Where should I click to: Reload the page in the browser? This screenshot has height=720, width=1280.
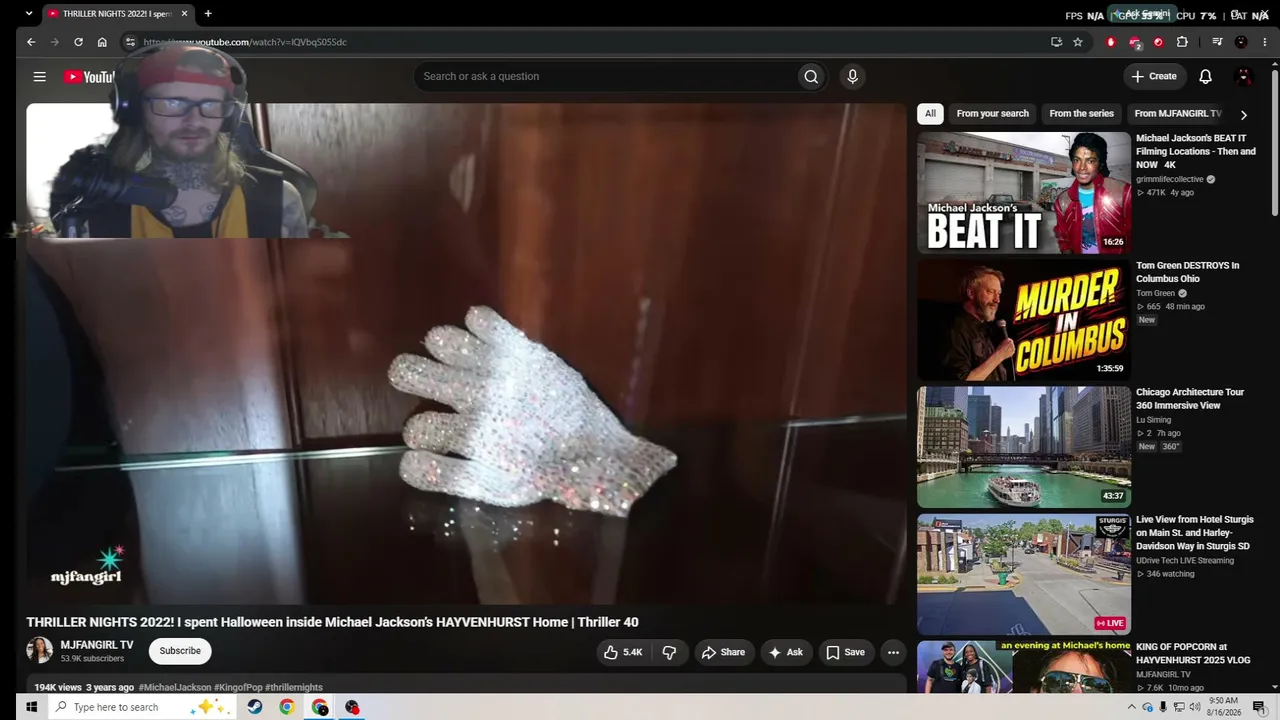click(78, 42)
